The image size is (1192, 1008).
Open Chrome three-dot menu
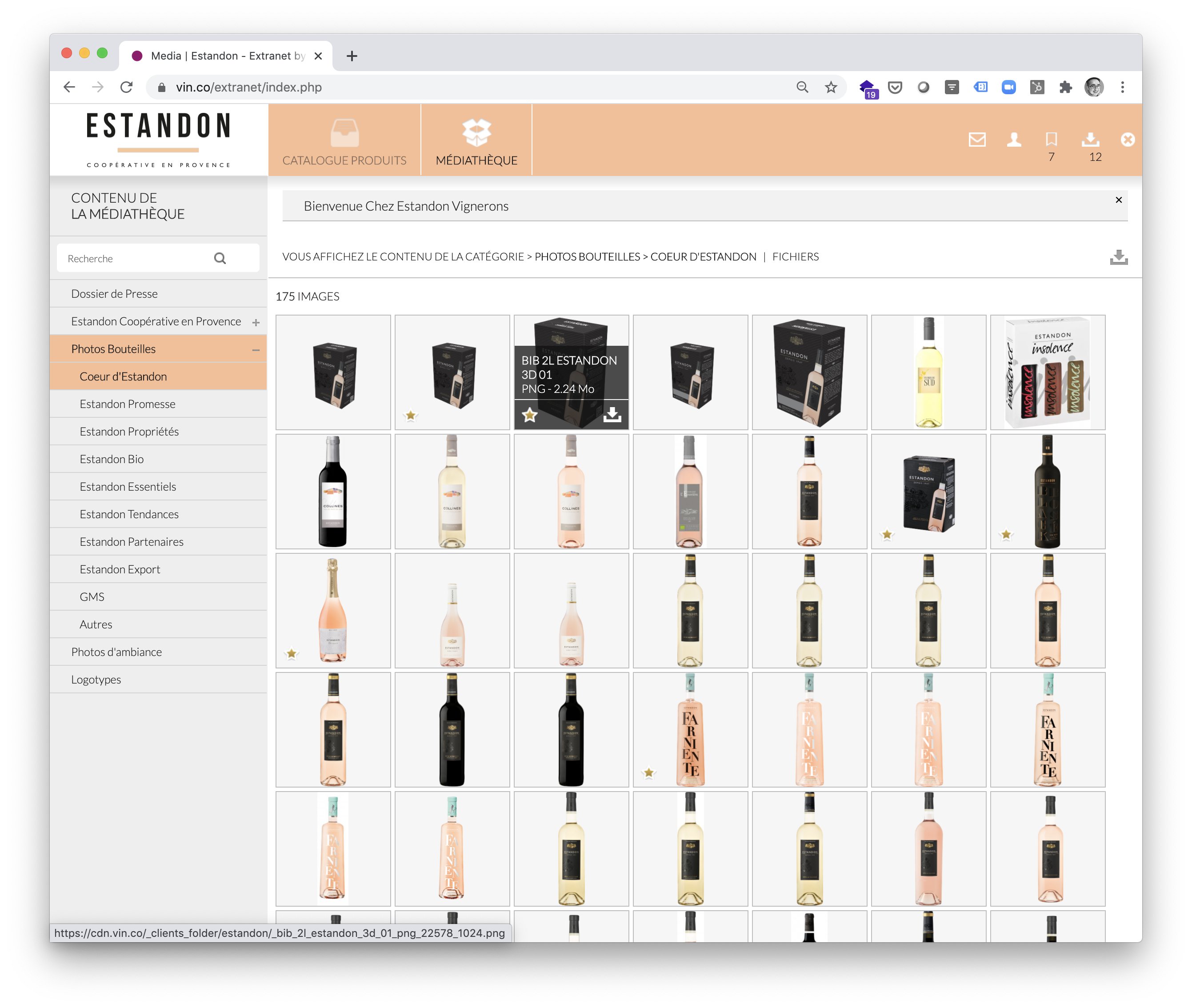point(1122,87)
